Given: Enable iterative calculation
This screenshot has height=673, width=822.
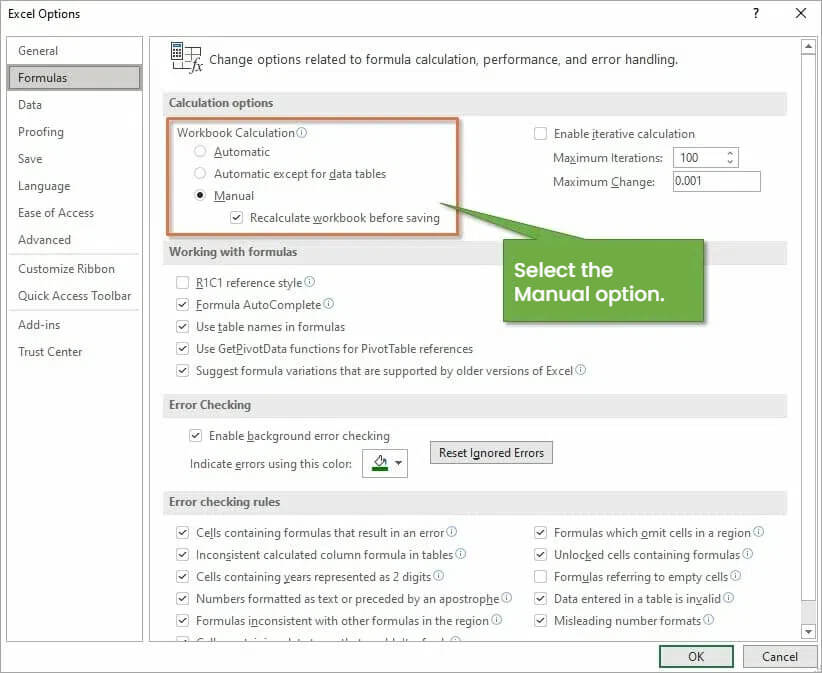Looking at the screenshot, I should [540, 133].
